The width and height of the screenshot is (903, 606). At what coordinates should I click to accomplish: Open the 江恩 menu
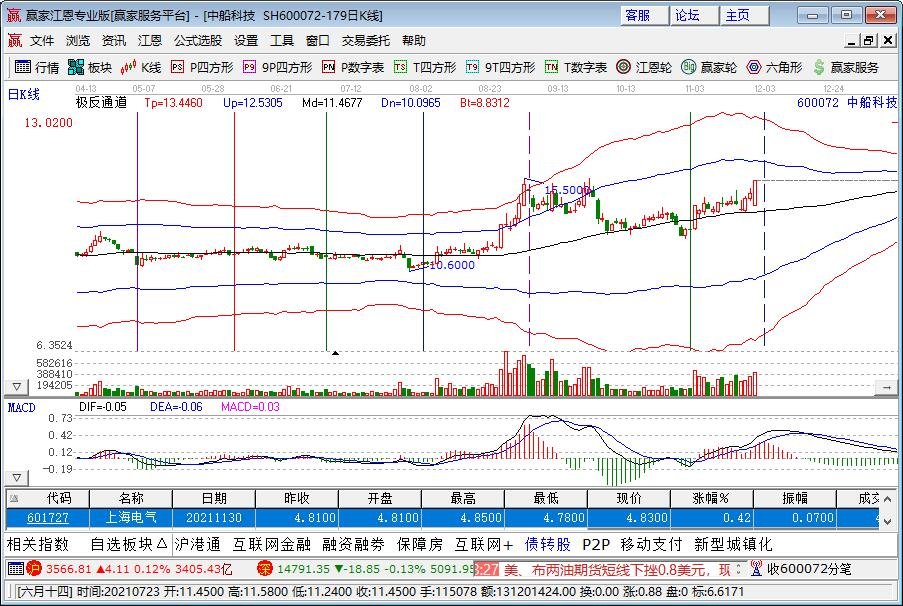(150, 40)
